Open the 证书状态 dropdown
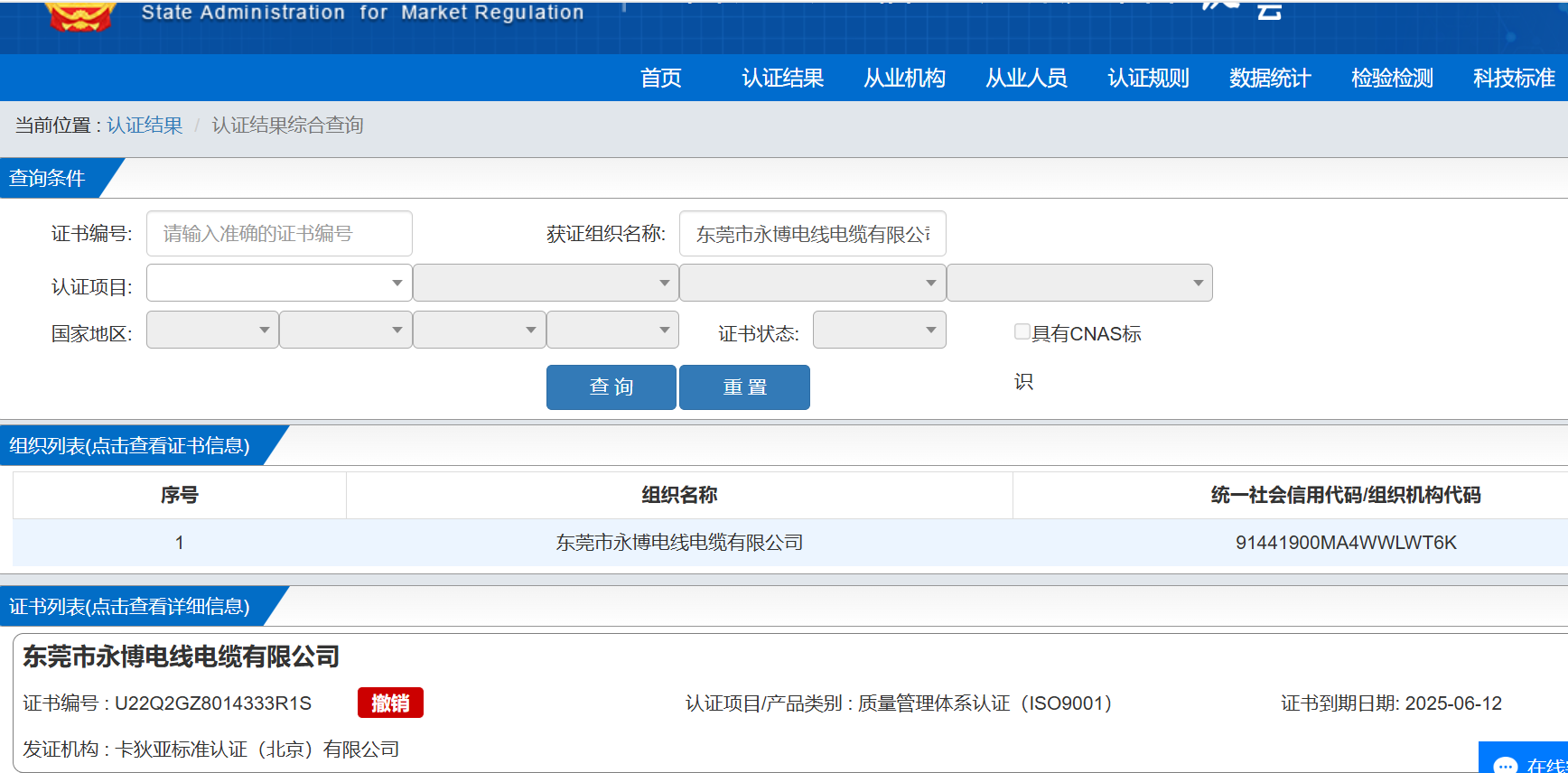The width and height of the screenshot is (1568, 773). click(x=878, y=331)
